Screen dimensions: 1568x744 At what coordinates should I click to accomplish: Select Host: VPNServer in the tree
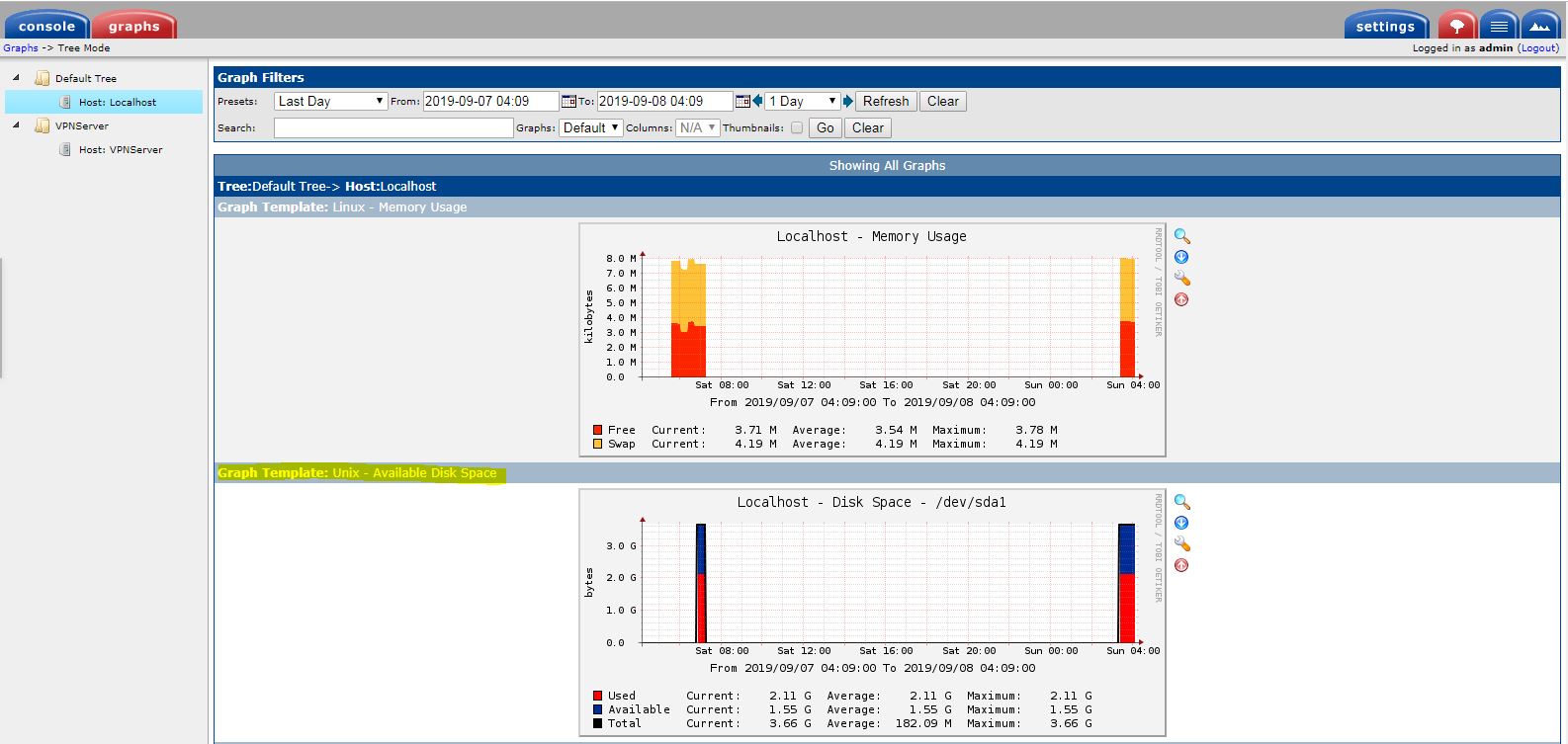pos(121,149)
